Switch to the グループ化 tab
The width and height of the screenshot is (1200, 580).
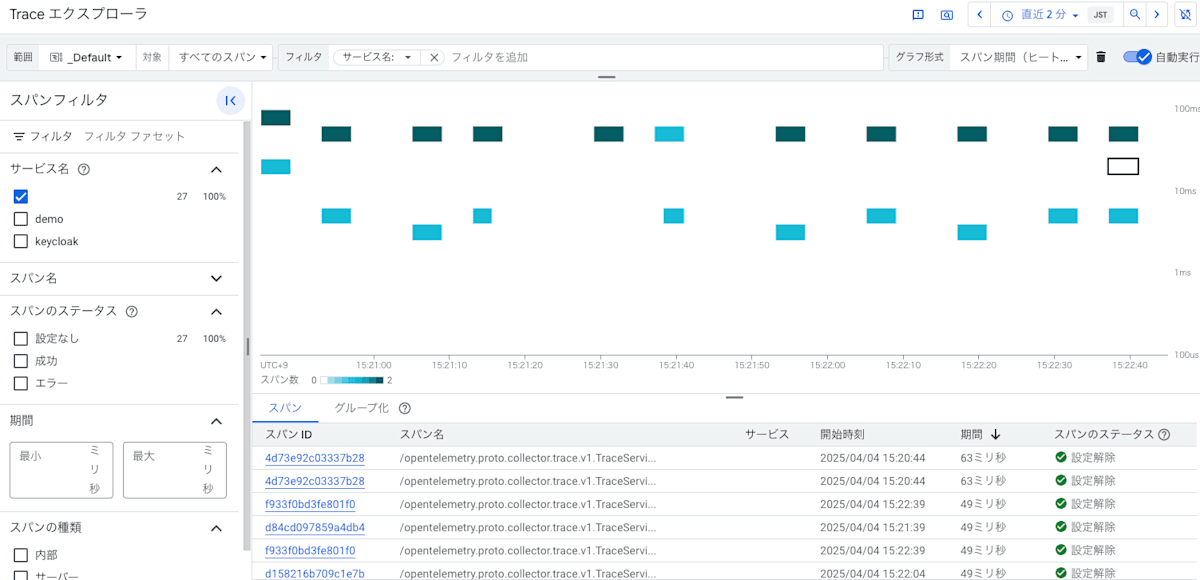[x=361, y=408]
